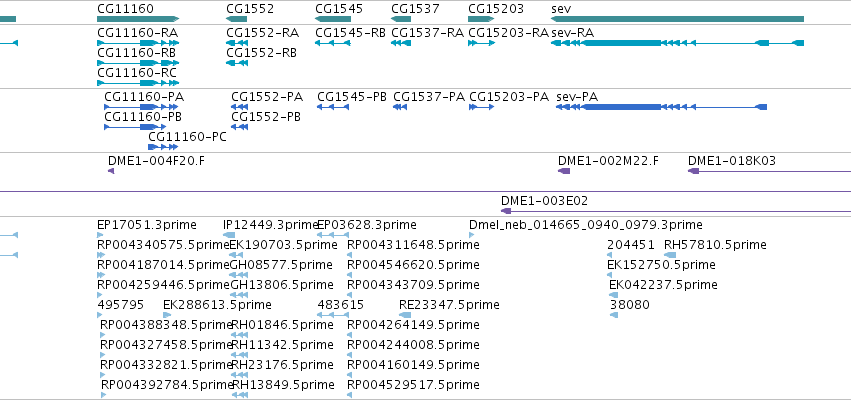Click the GH08577.5prime label
The height and width of the screenshot is (400, 851).
(281, 265)
